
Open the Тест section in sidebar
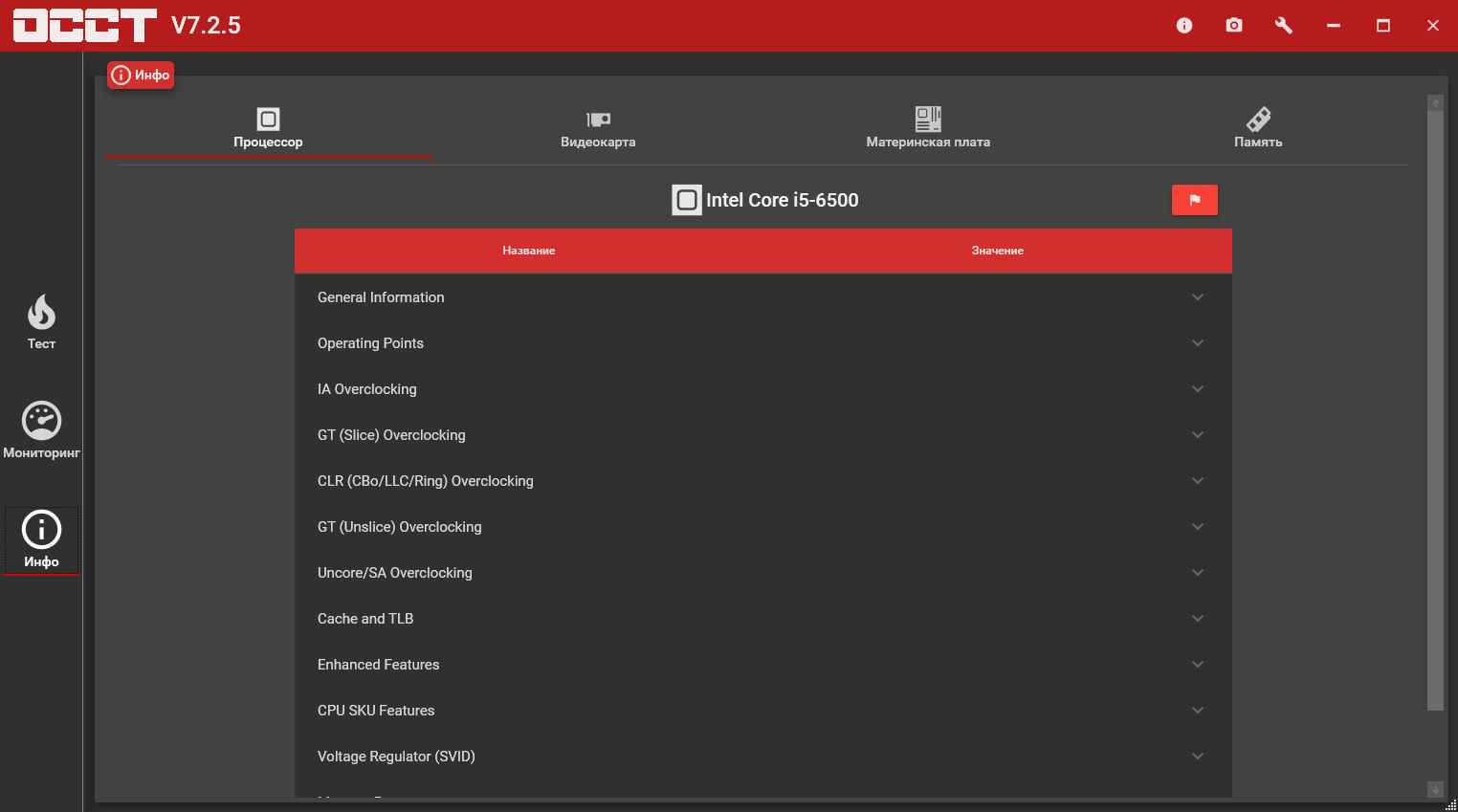coord(41,322)
